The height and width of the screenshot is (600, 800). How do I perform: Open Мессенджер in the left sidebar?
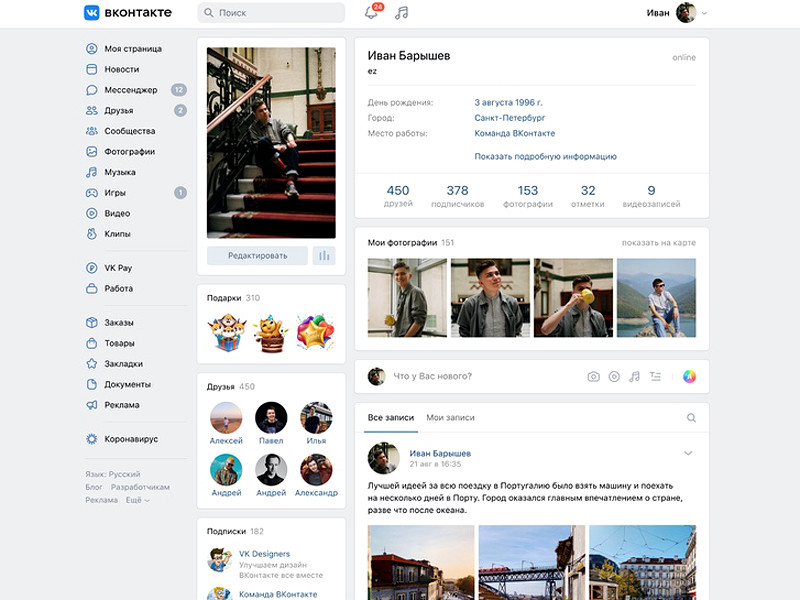pyautogui.click(x=130, y=90)
